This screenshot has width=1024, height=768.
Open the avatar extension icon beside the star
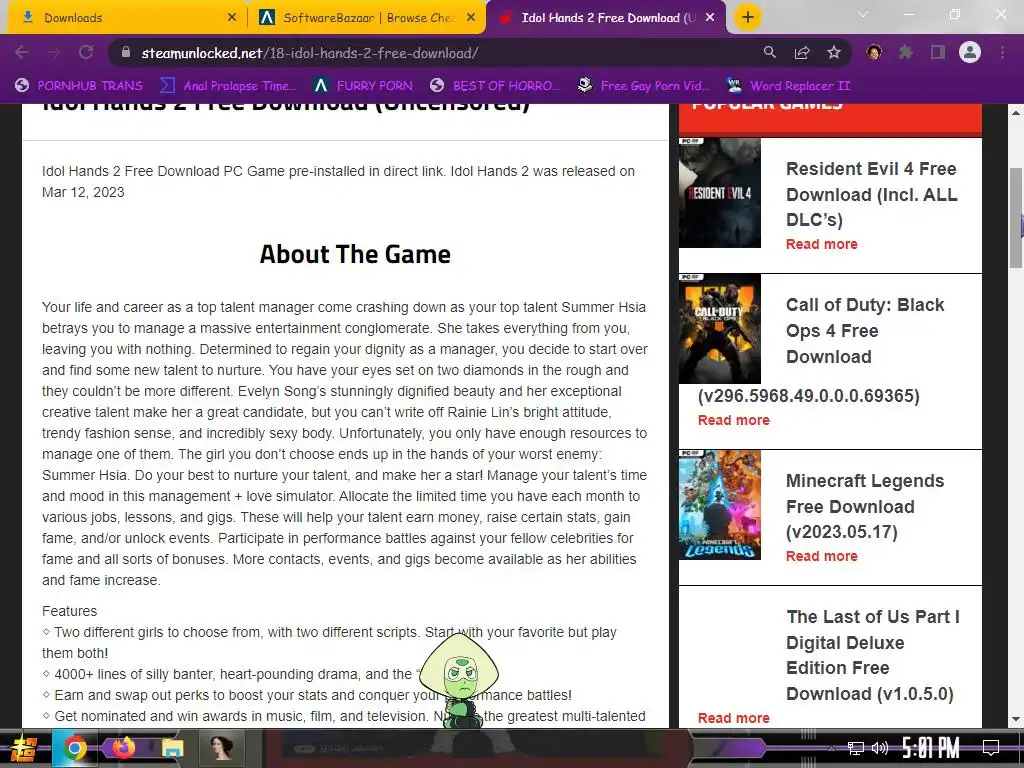click(874, 52)
